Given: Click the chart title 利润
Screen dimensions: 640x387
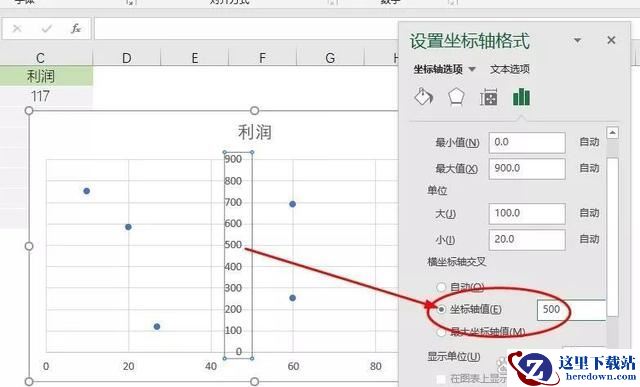Looking at the screenshot, I should (x=255, y=133).
